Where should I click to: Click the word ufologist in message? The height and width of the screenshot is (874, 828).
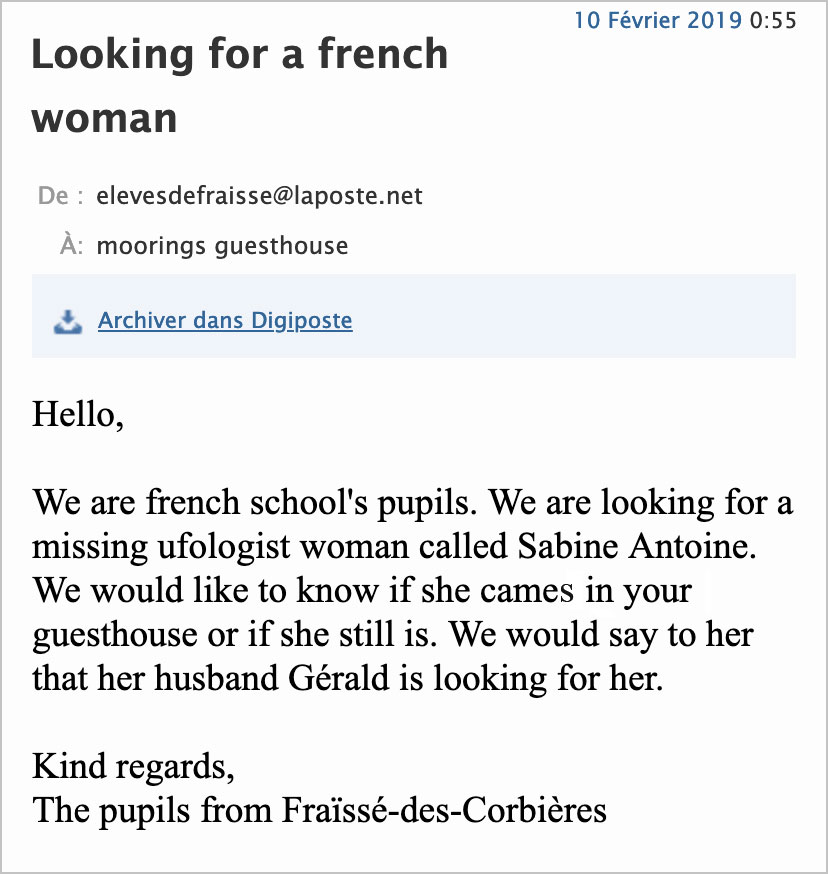[224, 548]
